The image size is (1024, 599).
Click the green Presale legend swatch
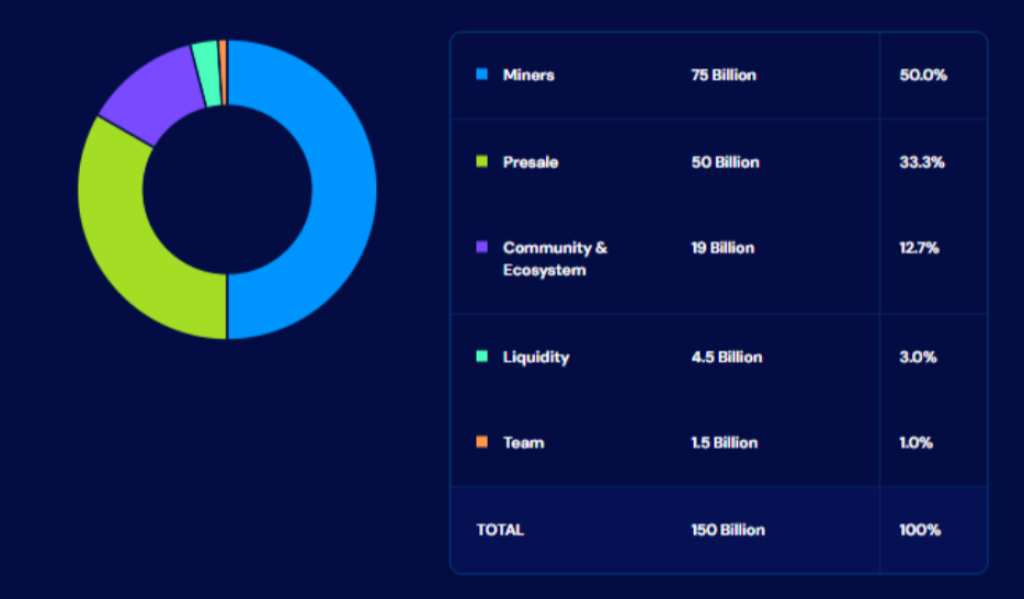(x=484, y=162)
